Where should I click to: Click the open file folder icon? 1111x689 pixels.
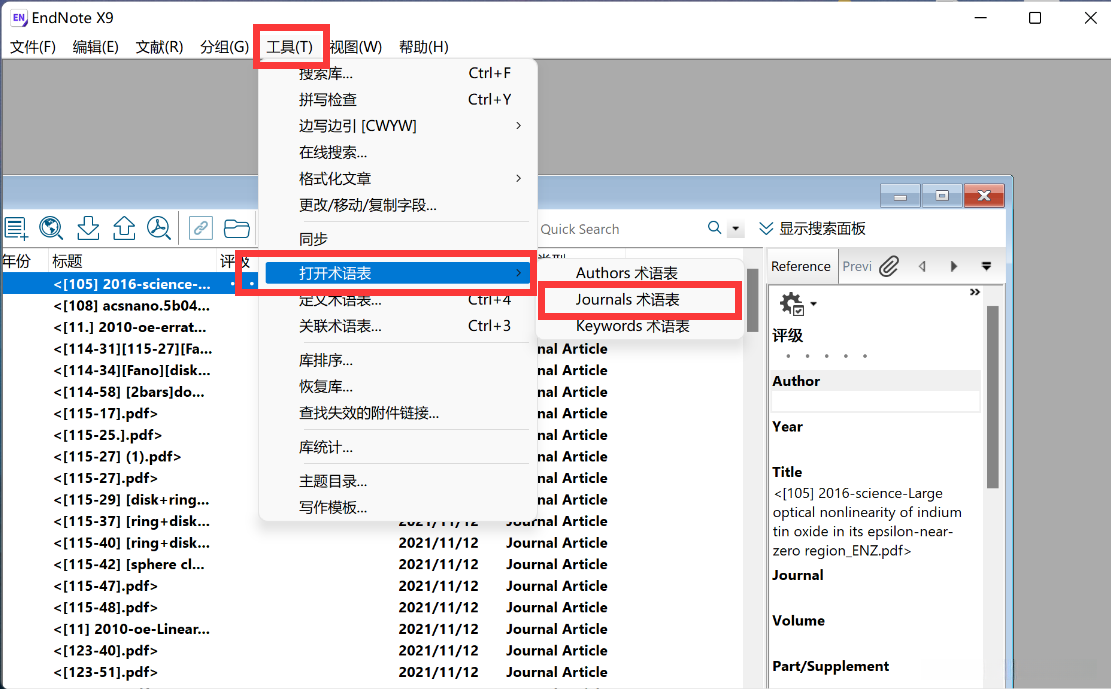(237, 228)
